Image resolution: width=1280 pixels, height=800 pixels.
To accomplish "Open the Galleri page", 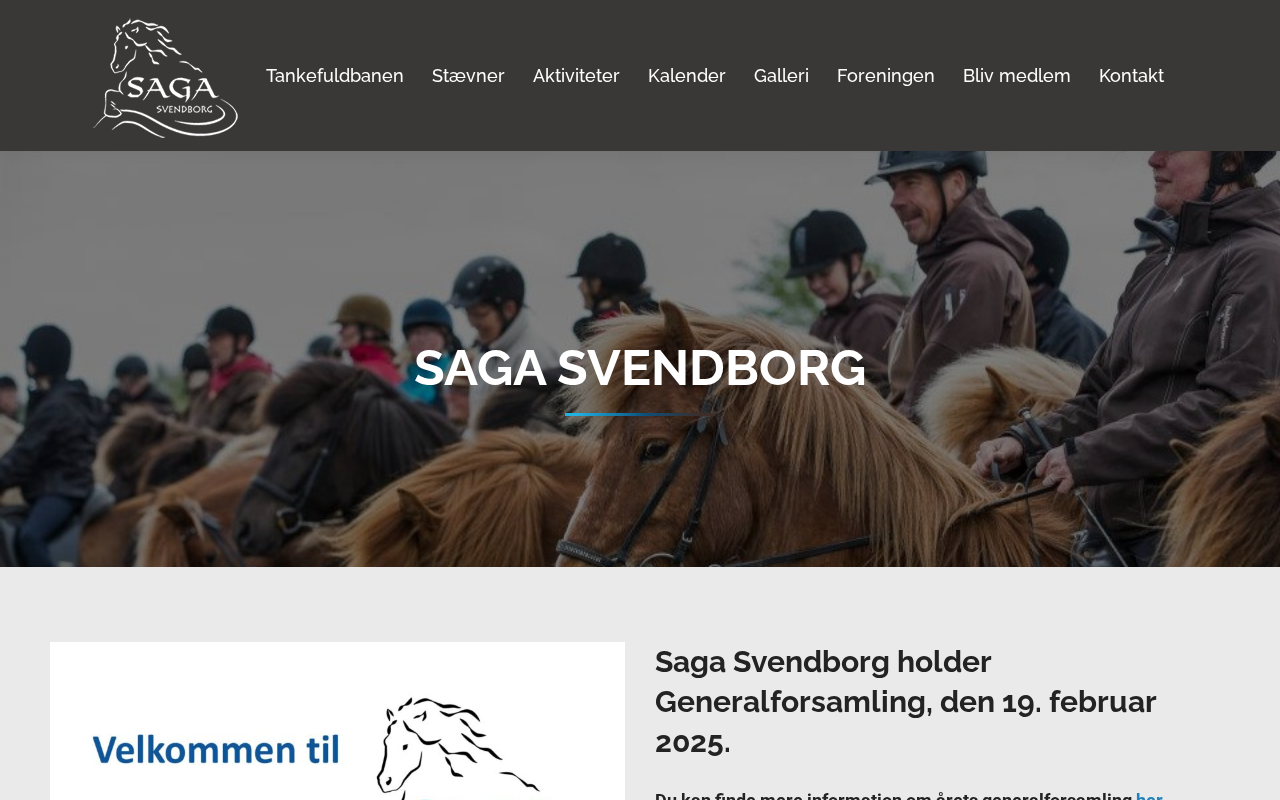I will coord(781,76).
